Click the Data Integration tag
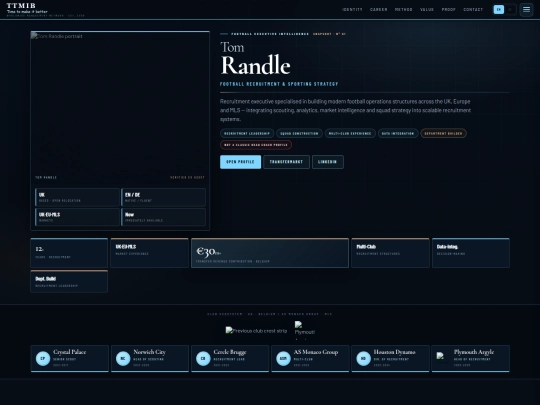The image size is (540, 405). [398, 133]
